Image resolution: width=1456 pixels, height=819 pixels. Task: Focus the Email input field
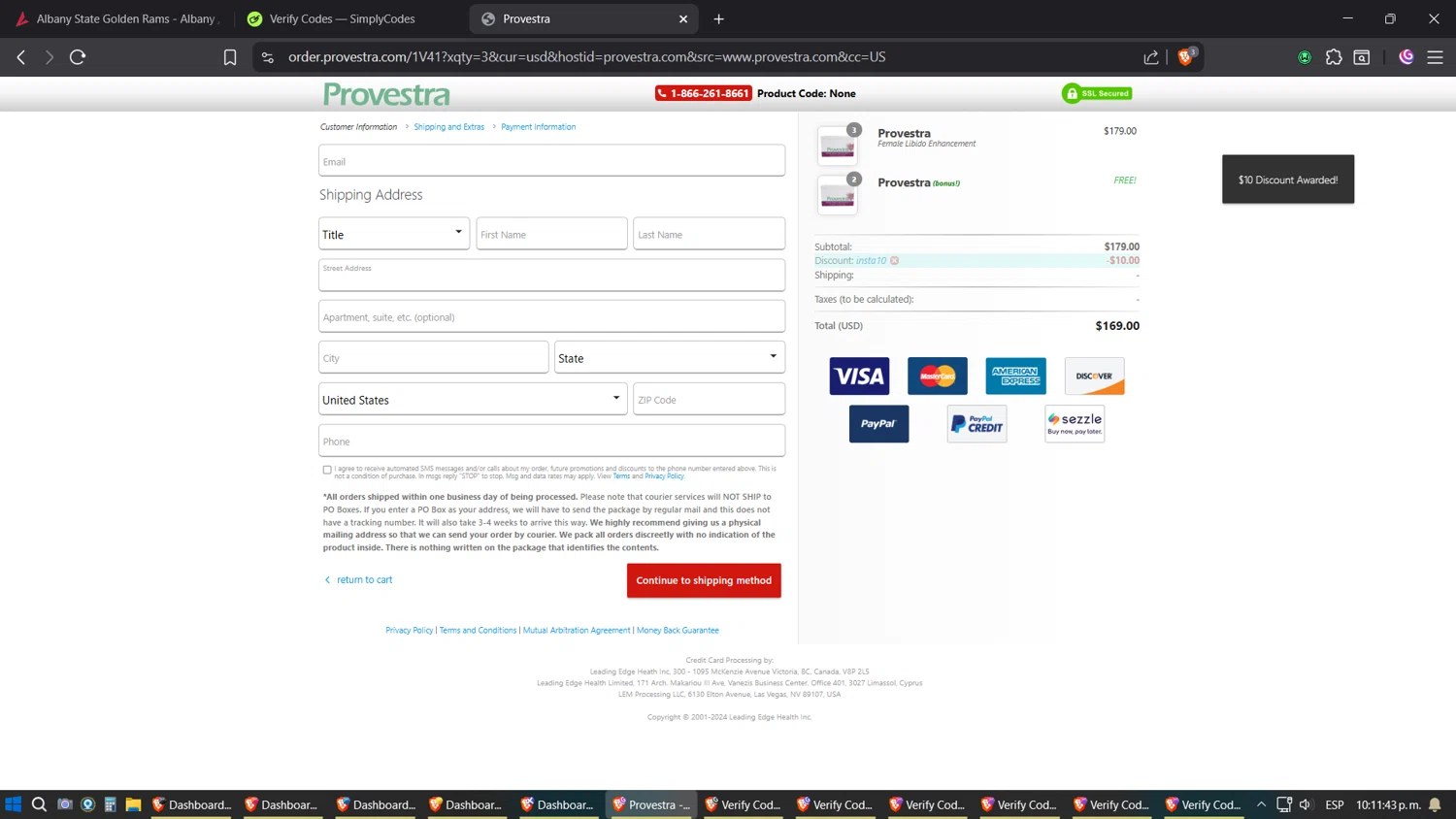[x=551, y=160]
